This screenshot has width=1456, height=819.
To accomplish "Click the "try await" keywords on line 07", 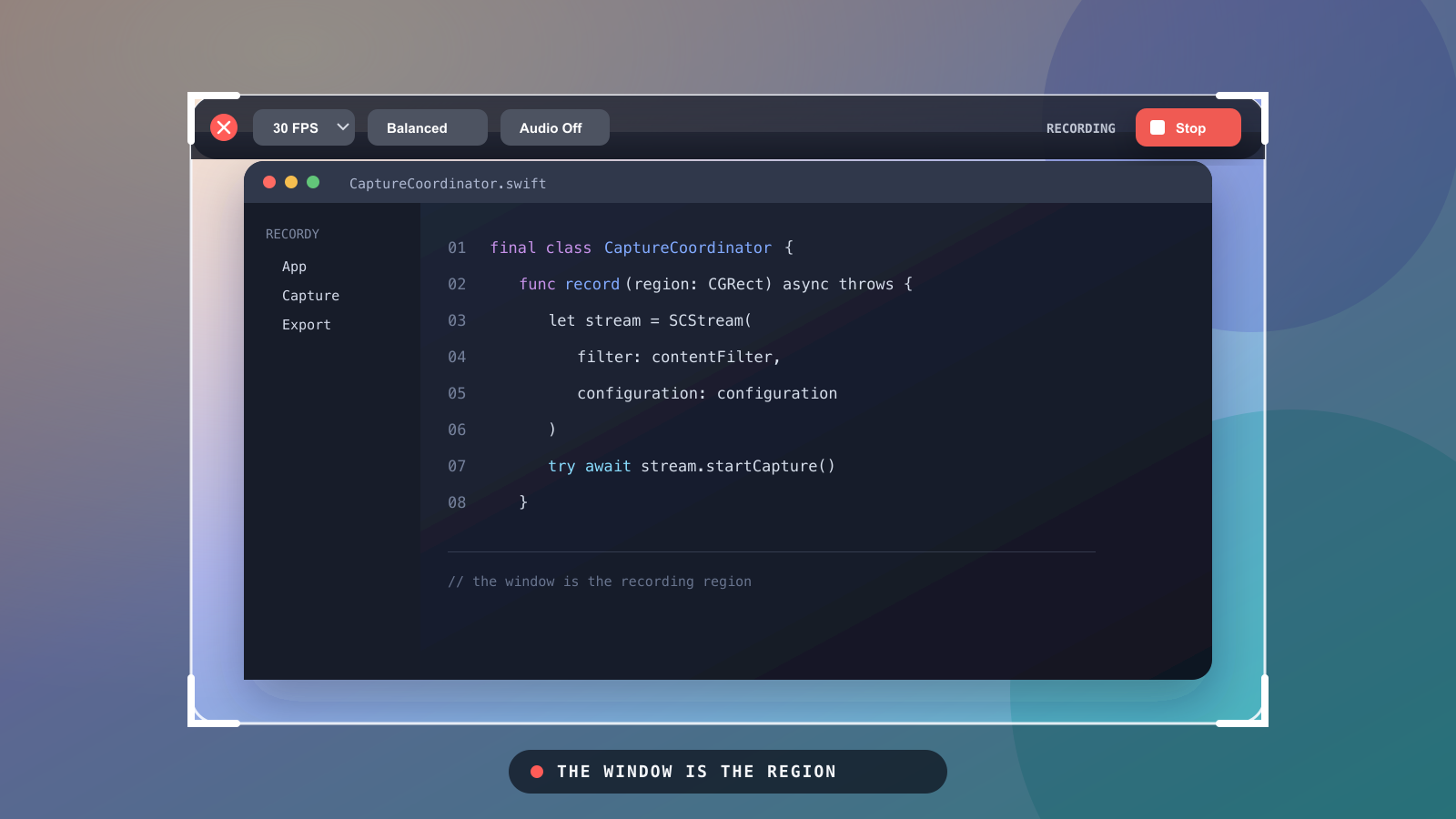I will 590,466.
